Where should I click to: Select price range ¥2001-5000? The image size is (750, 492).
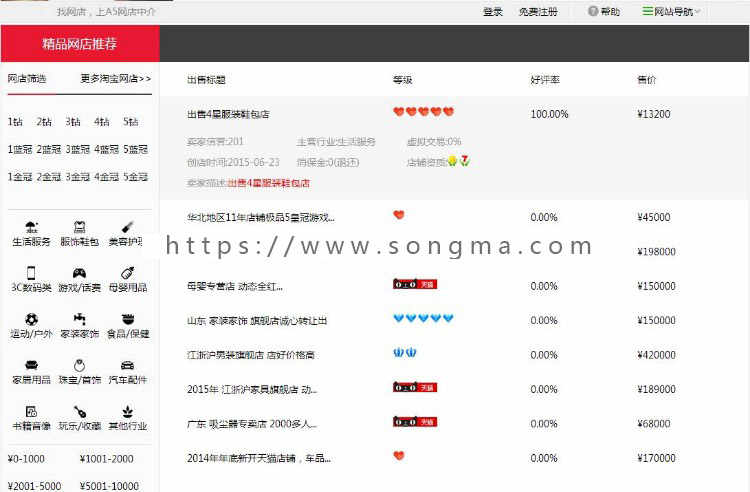tap(34, 486)
